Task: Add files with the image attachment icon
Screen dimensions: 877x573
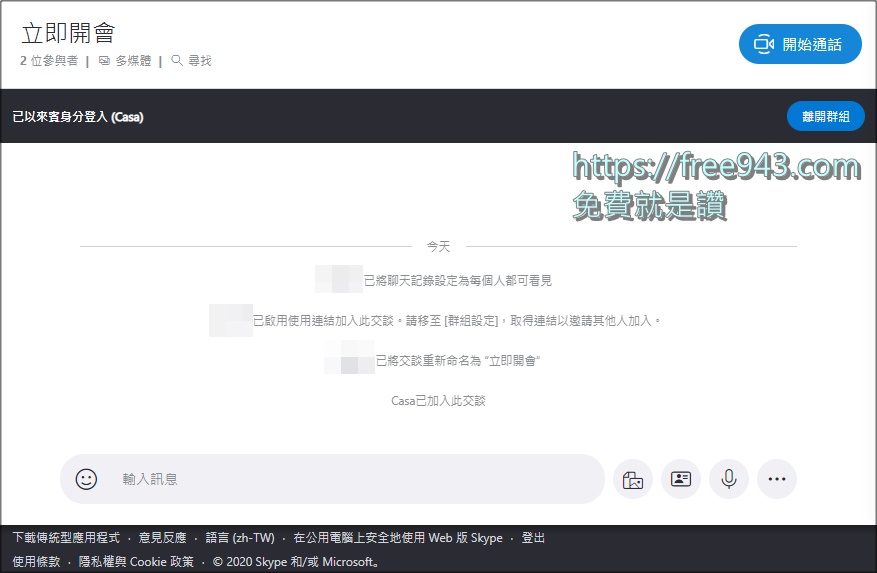Action: [633, 479]
